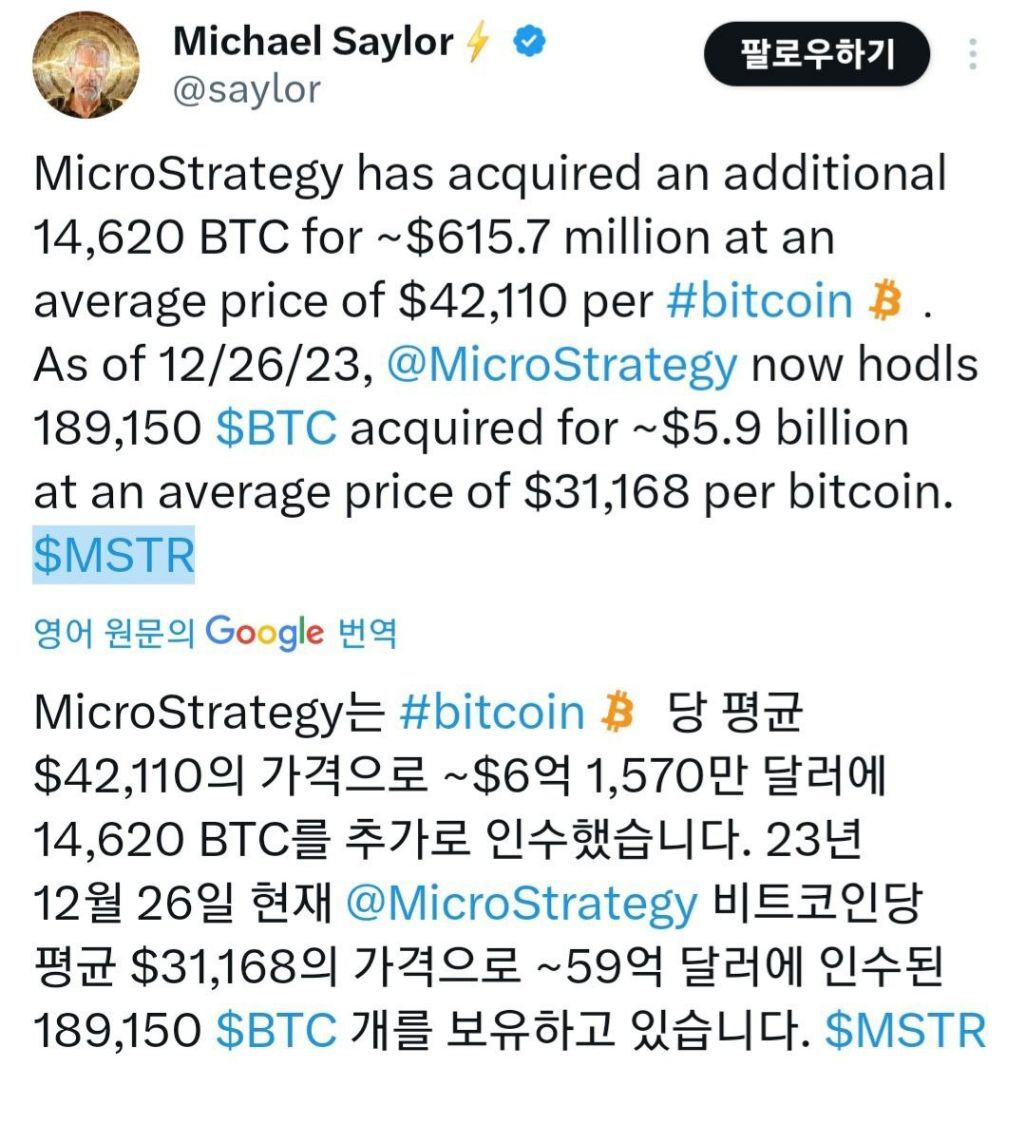Click the blue verified badge next to Michael Saylor
The image size is (1024, 1124).
click(528, 40)
